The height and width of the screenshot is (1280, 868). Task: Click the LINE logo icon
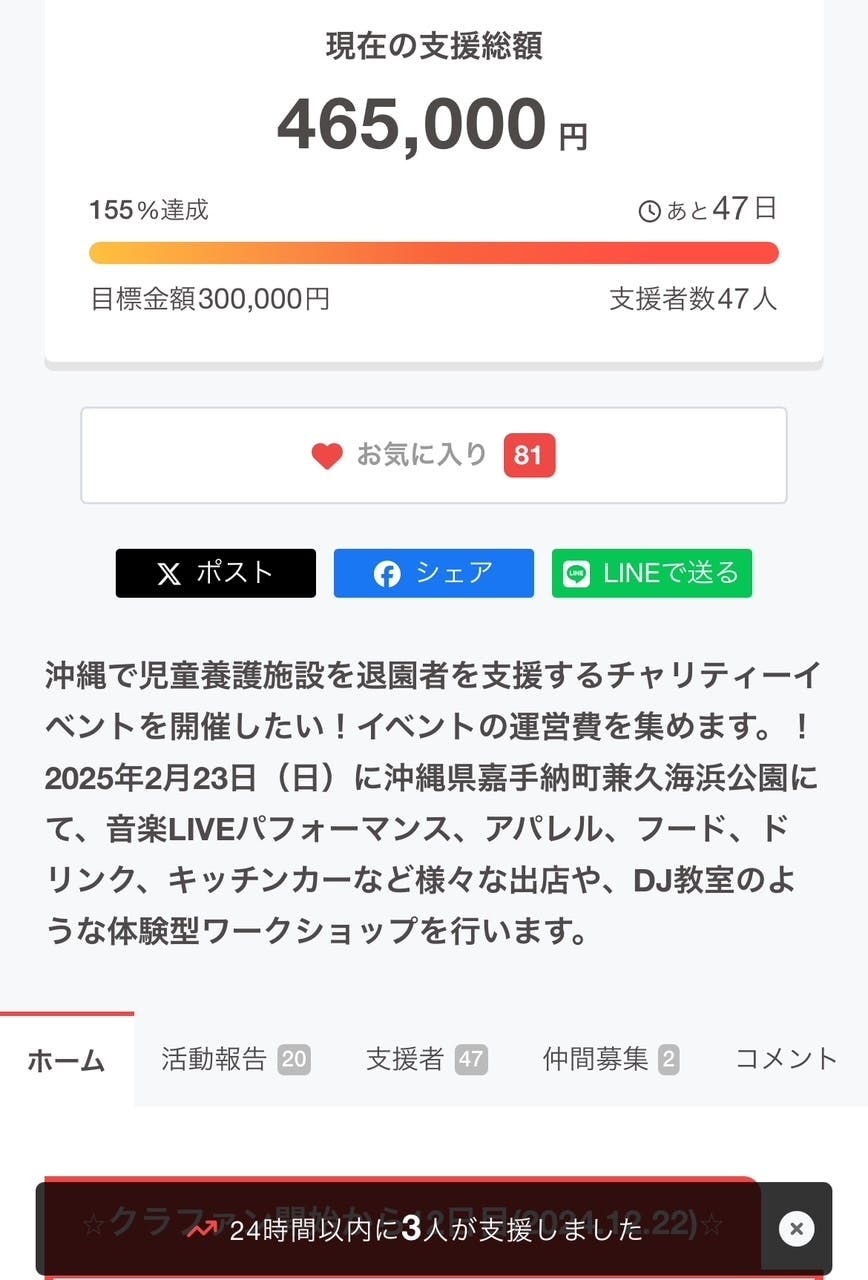[576, 574]
